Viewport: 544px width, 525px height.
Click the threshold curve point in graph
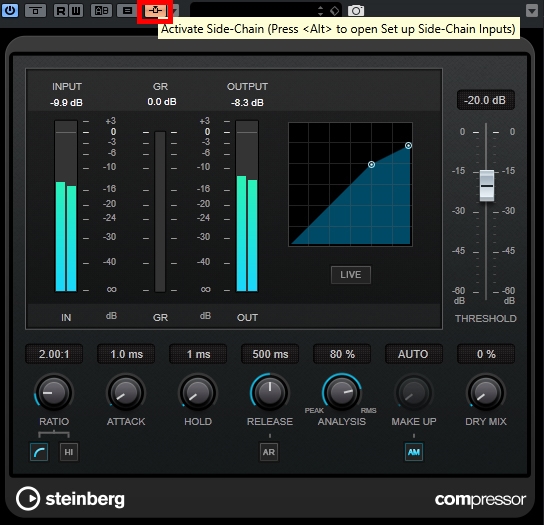click(371, 164)
